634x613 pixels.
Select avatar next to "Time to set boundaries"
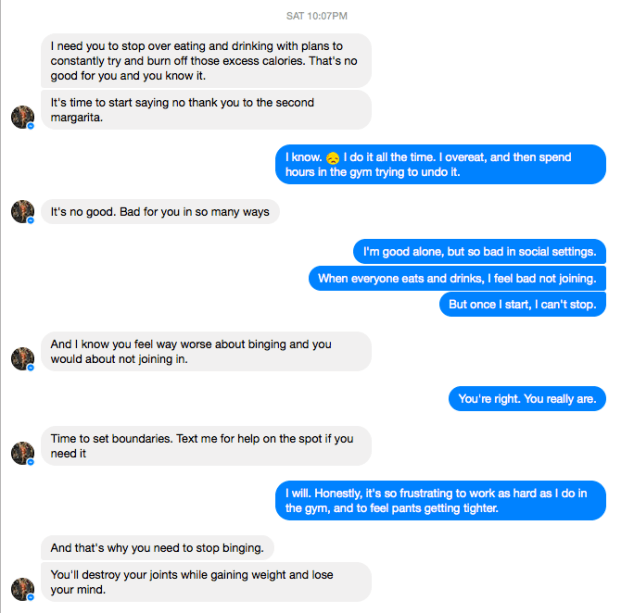(23, 452)
